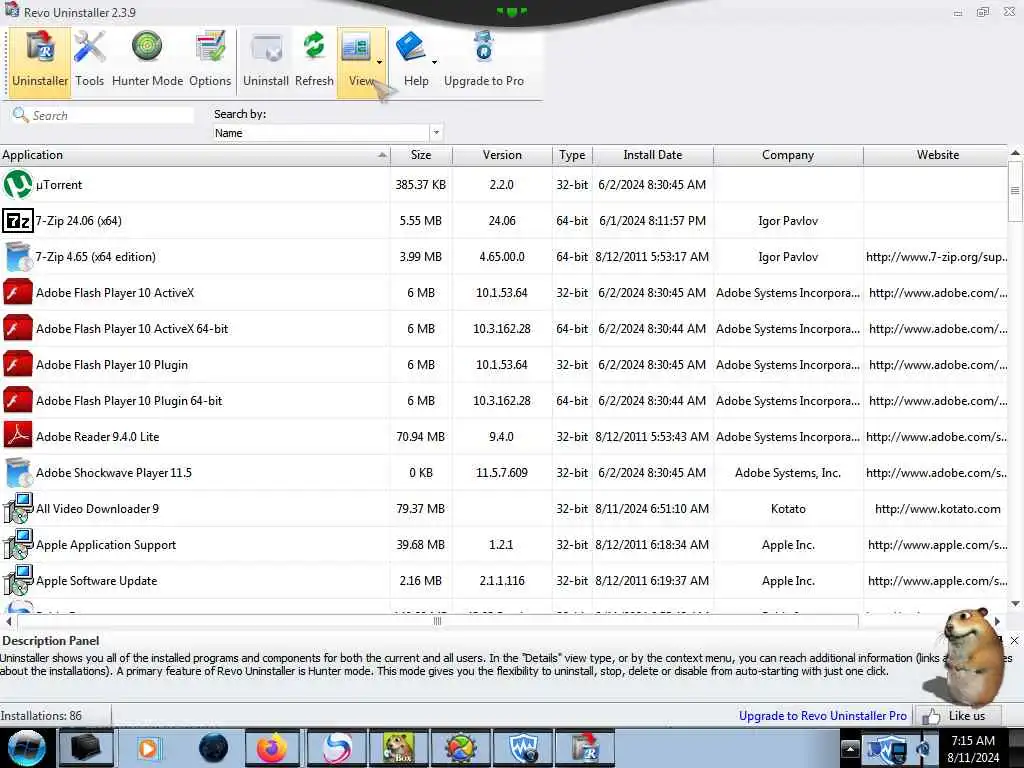Select the Apple Software Update icon
The width and height of the screenshot is (1024, 768).
(18, 581)
